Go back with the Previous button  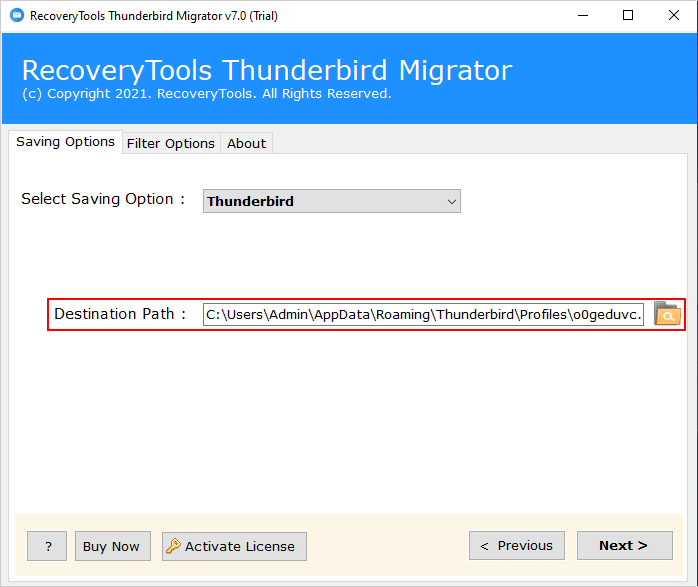tap(517, 545)
